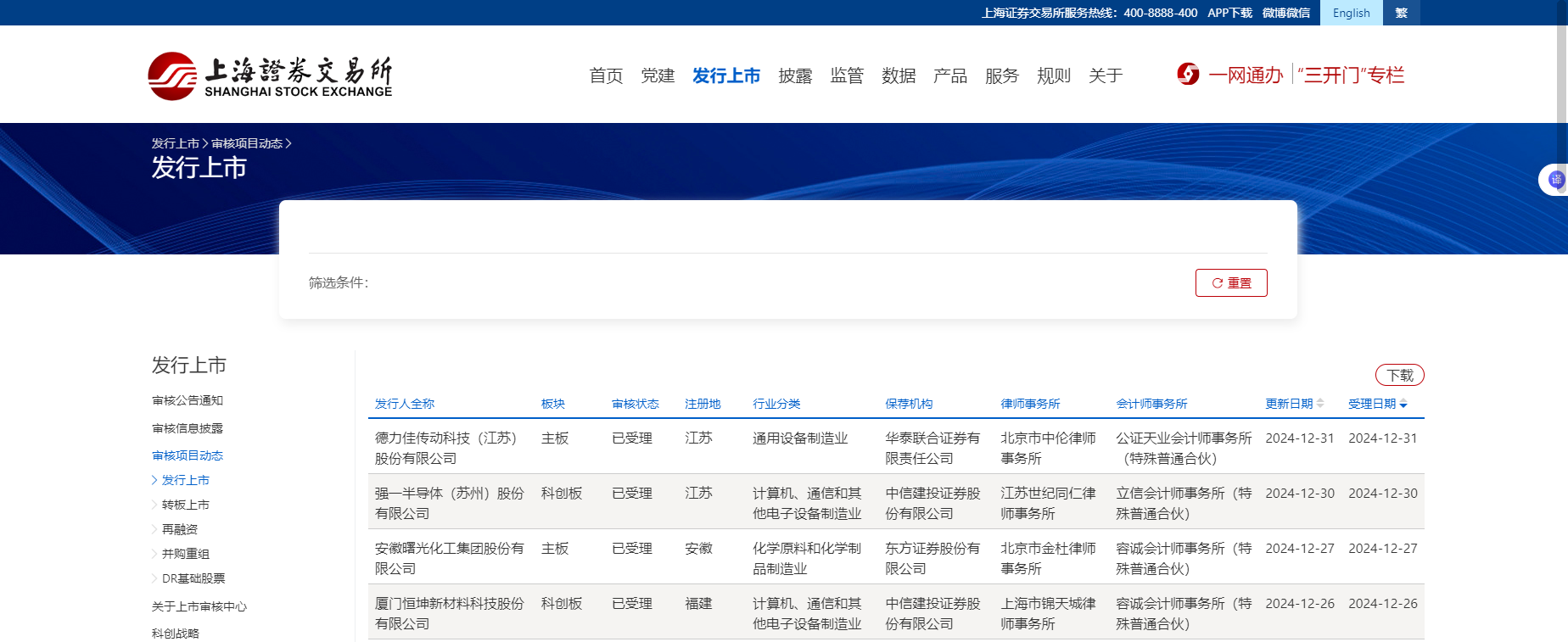
Task: Click the Shanghai Stock Exchange logo
Action: [x=270, y=76]
